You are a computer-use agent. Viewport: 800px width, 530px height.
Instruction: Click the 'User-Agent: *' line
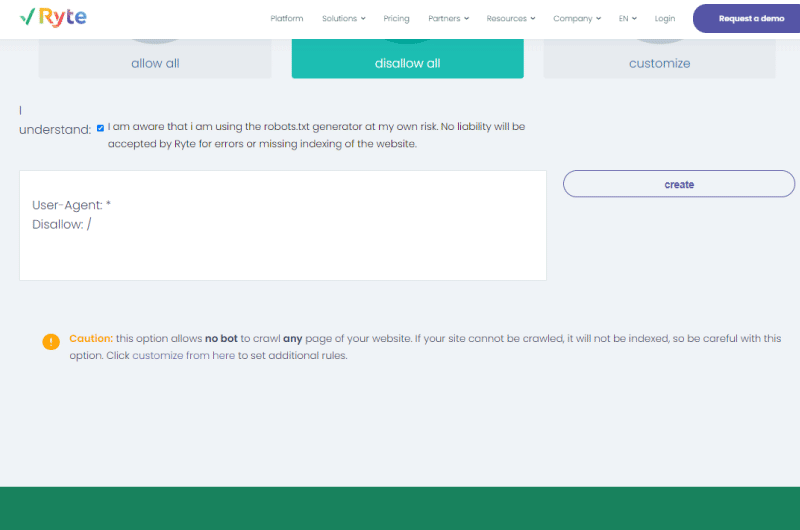tap(71, 205)
